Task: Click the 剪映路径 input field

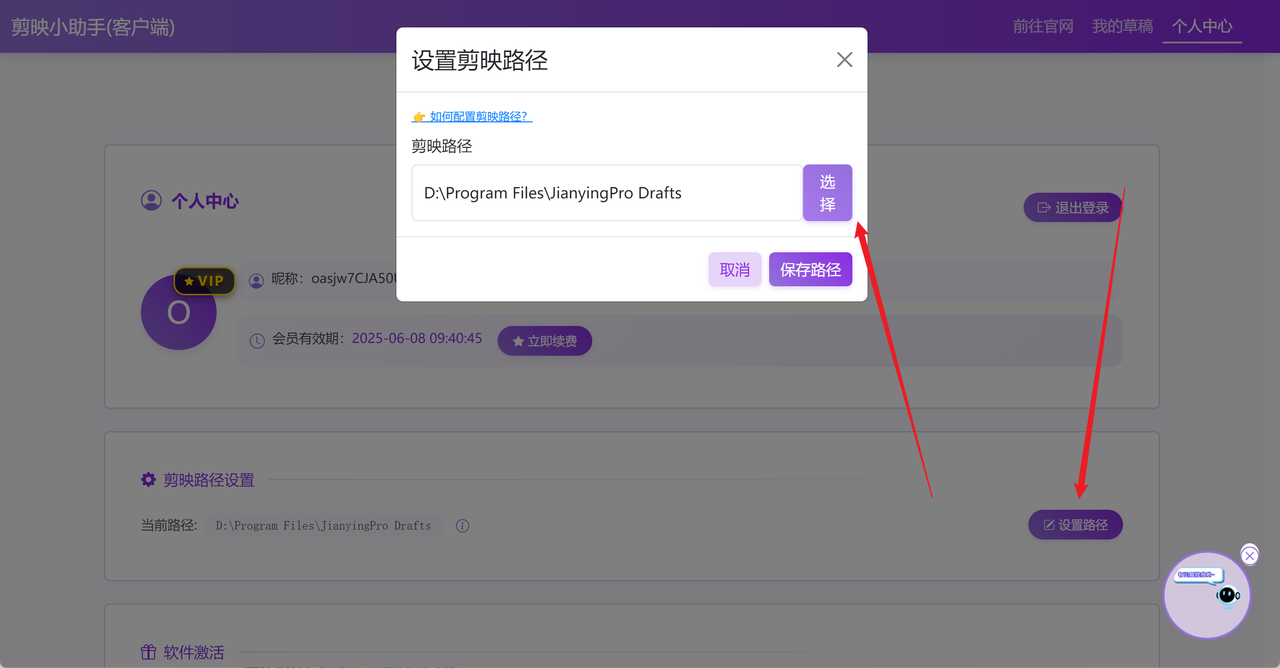Action: point(607,193)
